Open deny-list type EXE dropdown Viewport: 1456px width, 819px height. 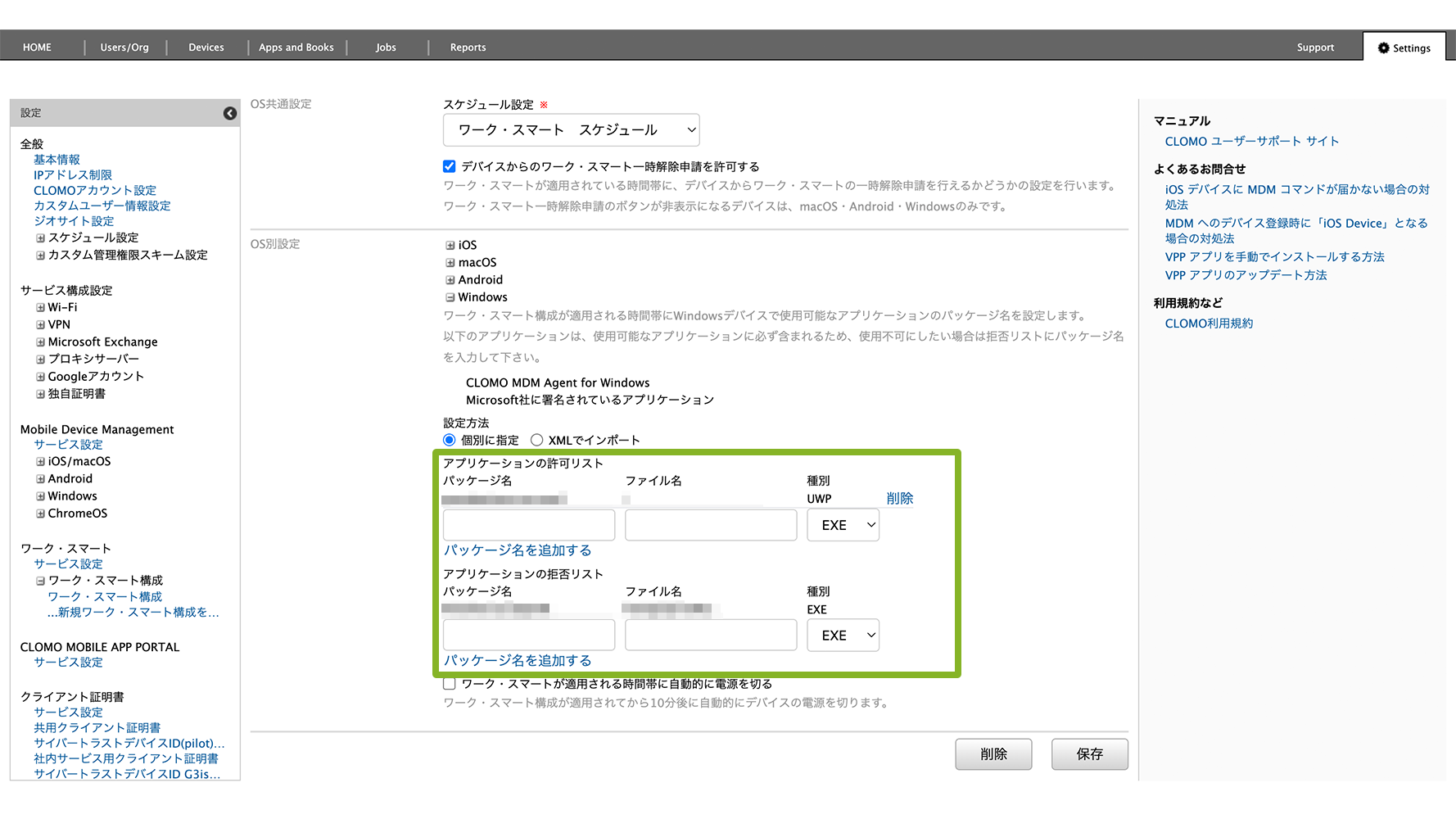pos(843,636)
